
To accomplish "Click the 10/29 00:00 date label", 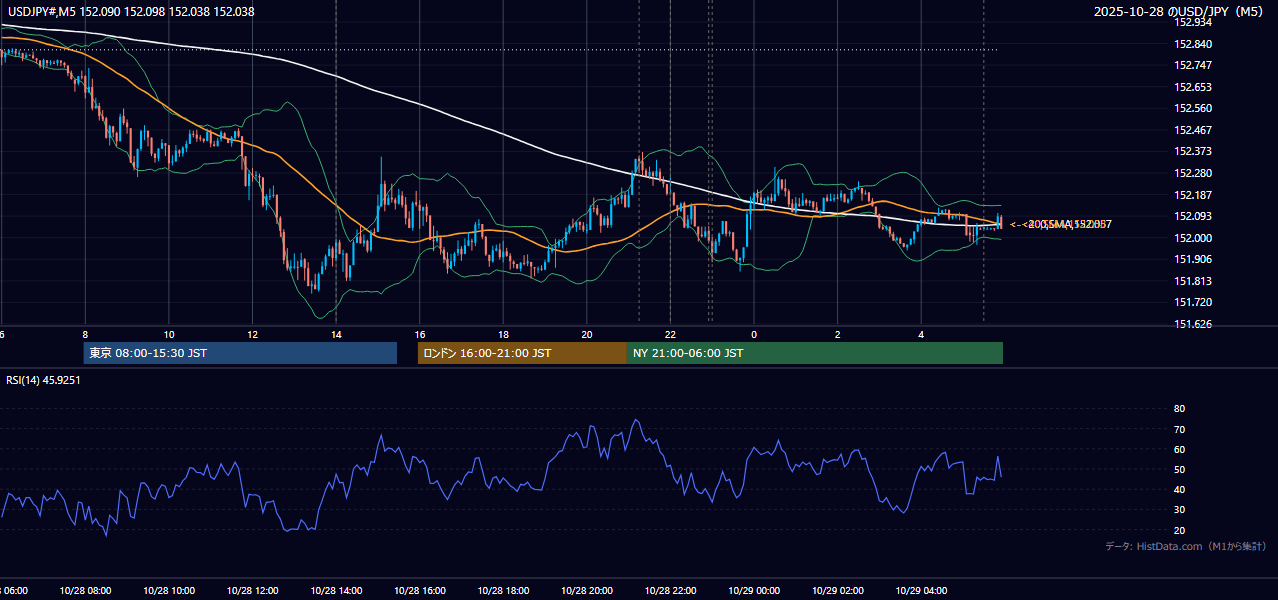I will click(x=754, y=590).
